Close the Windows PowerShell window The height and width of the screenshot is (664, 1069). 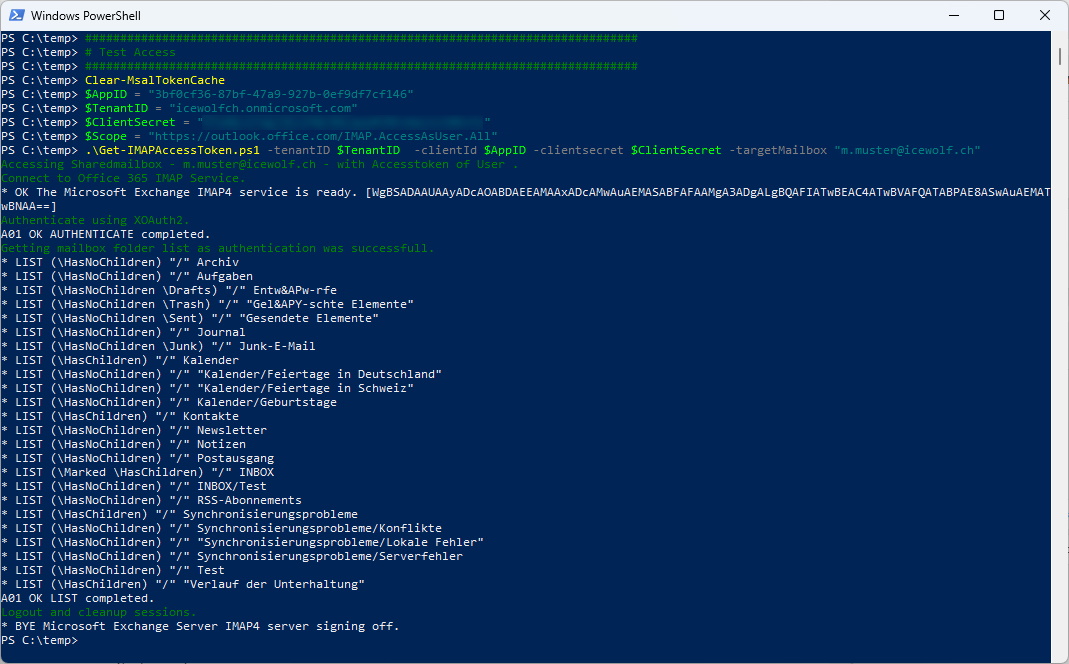pyautogui.click(x=1044, y=15)
